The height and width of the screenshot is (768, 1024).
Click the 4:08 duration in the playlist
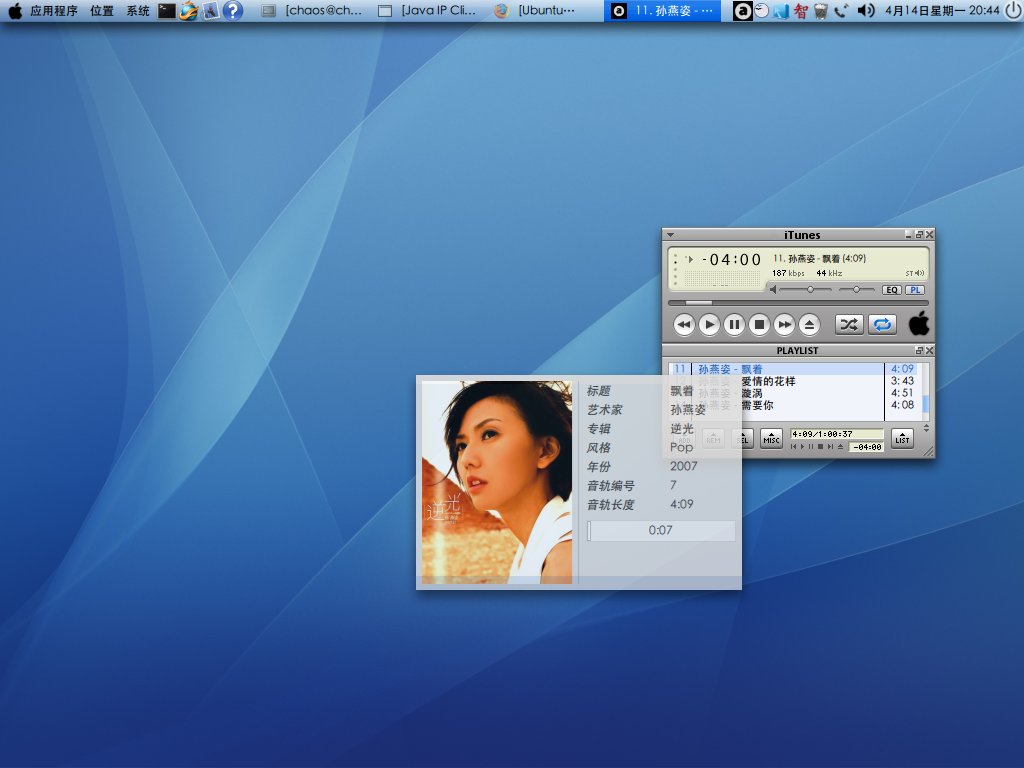pos(903,405)
